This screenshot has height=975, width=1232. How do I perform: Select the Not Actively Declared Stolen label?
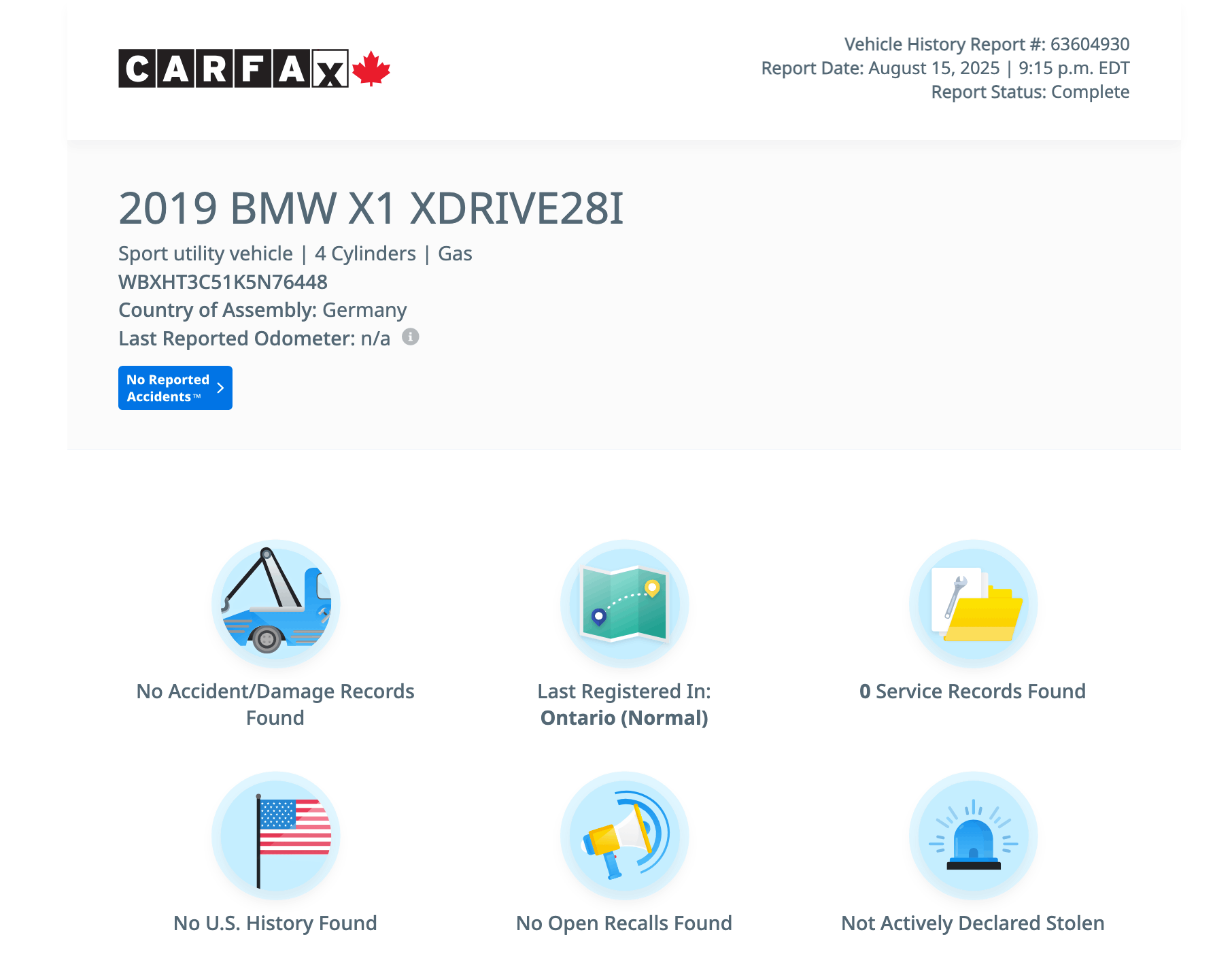coord(972,923)
